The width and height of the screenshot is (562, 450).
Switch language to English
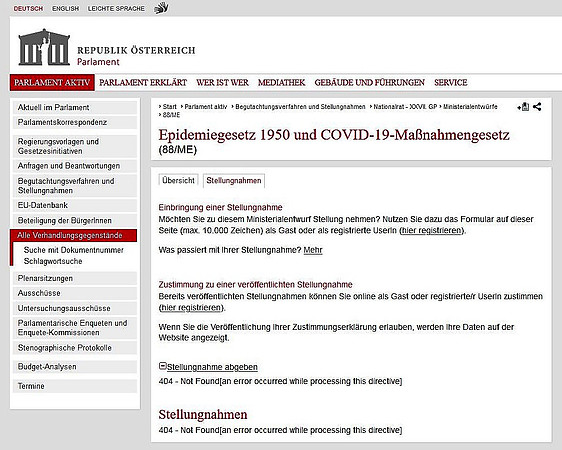click(x=66, y=8)
